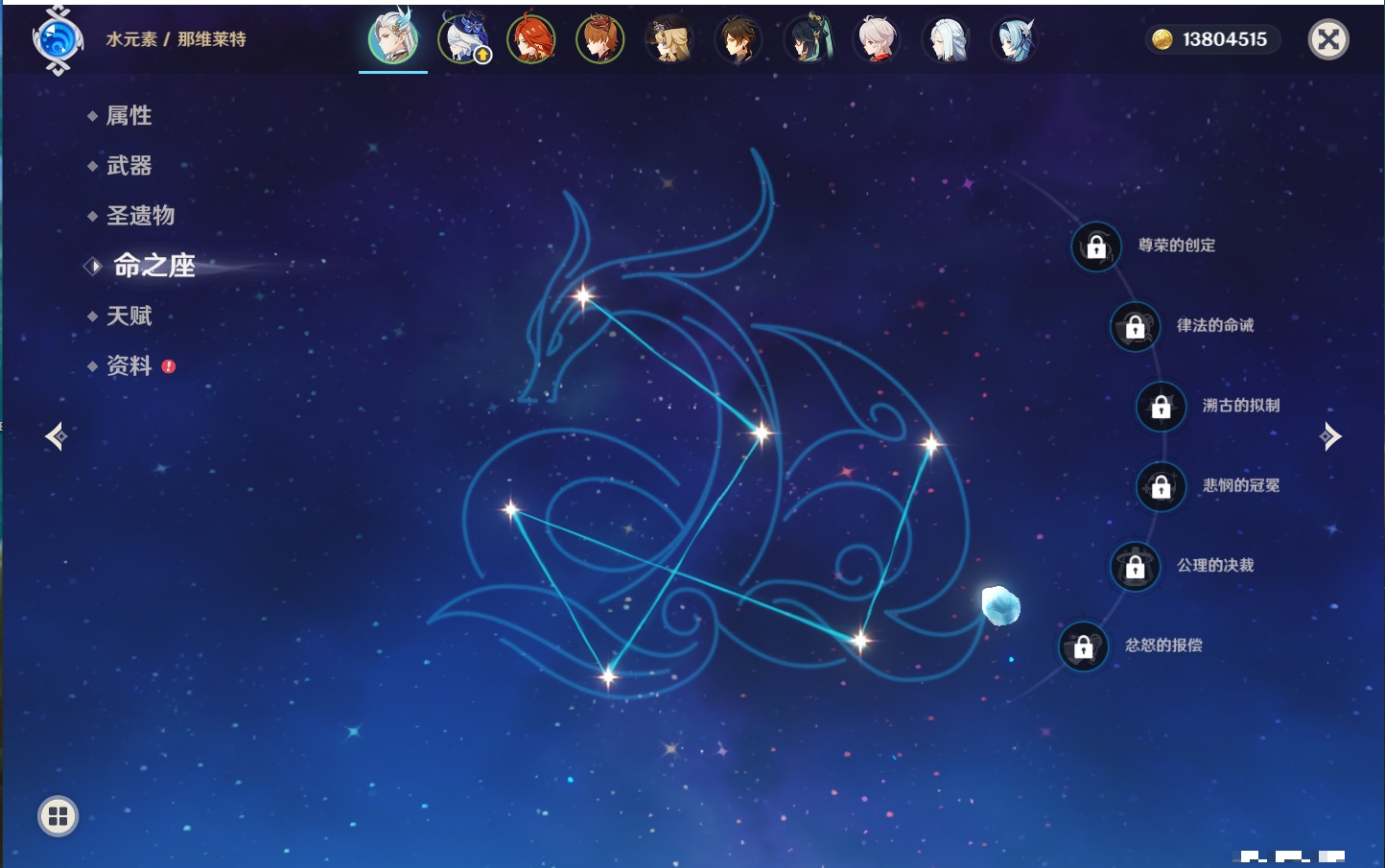This screenshot has width=1385, height=868.
Task: Switch to Xianyun's character avatar
Action: point(808,40)
